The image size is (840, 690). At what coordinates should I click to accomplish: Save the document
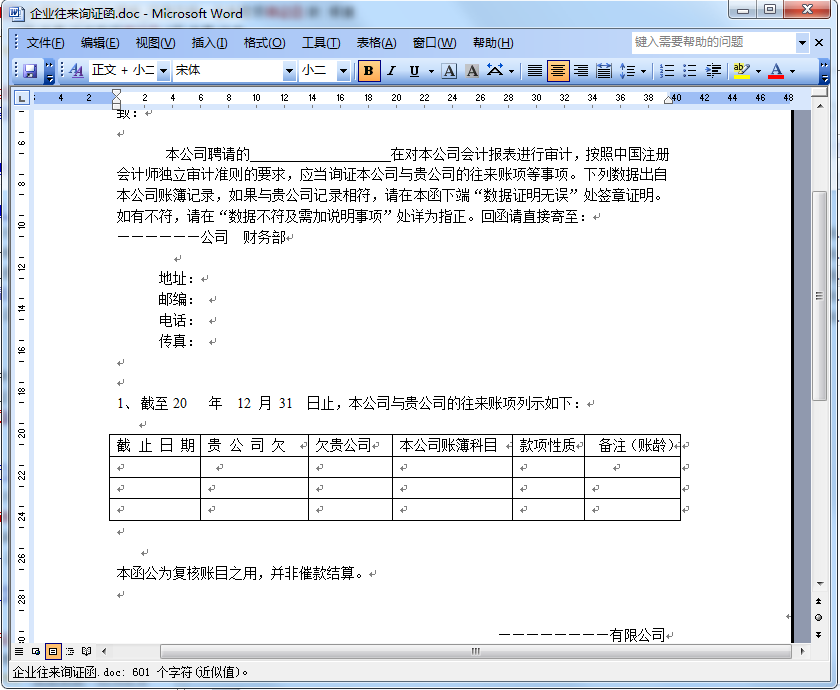(x=30, y=71)
